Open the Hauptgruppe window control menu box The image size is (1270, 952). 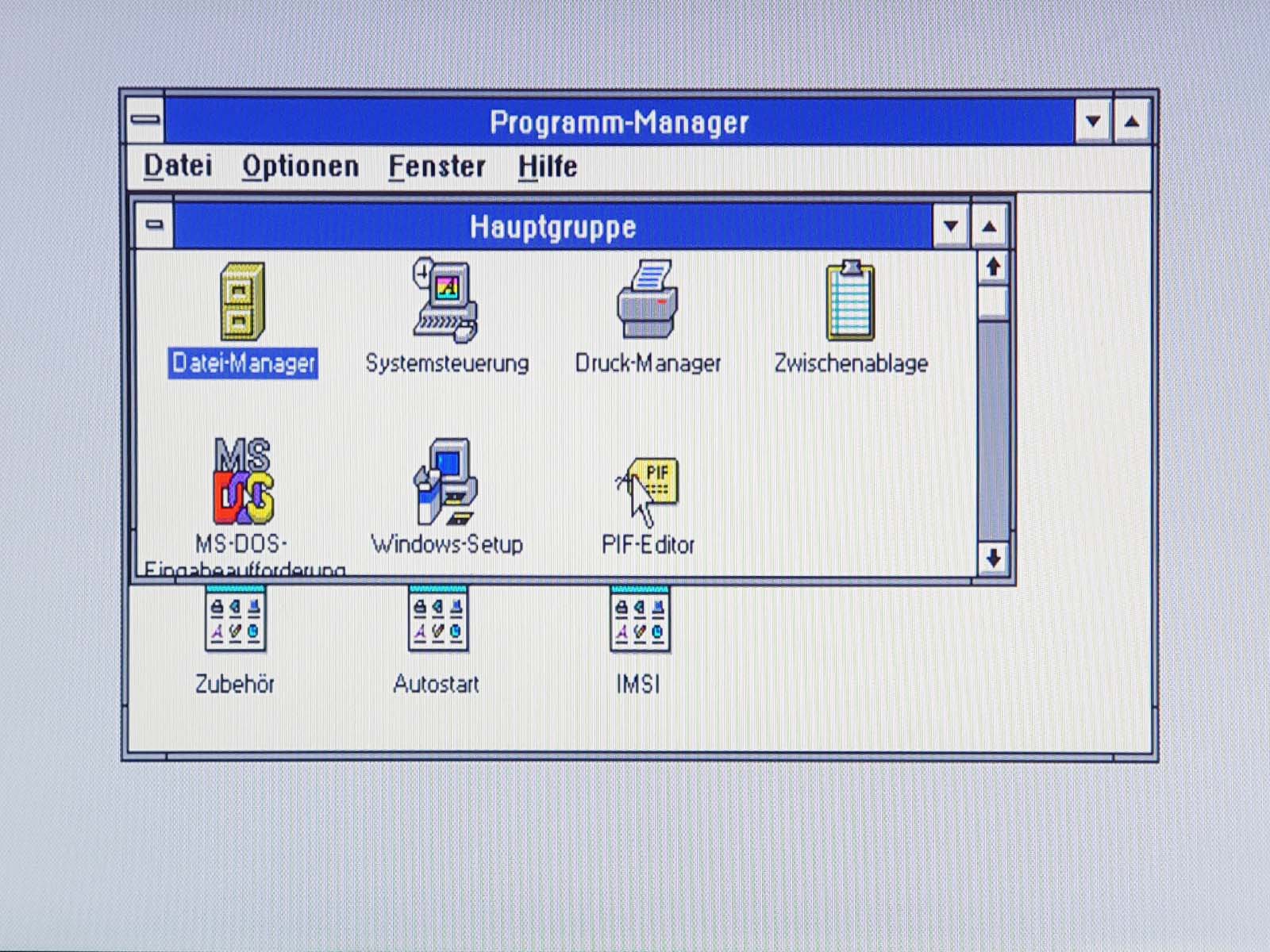point(155,225)
